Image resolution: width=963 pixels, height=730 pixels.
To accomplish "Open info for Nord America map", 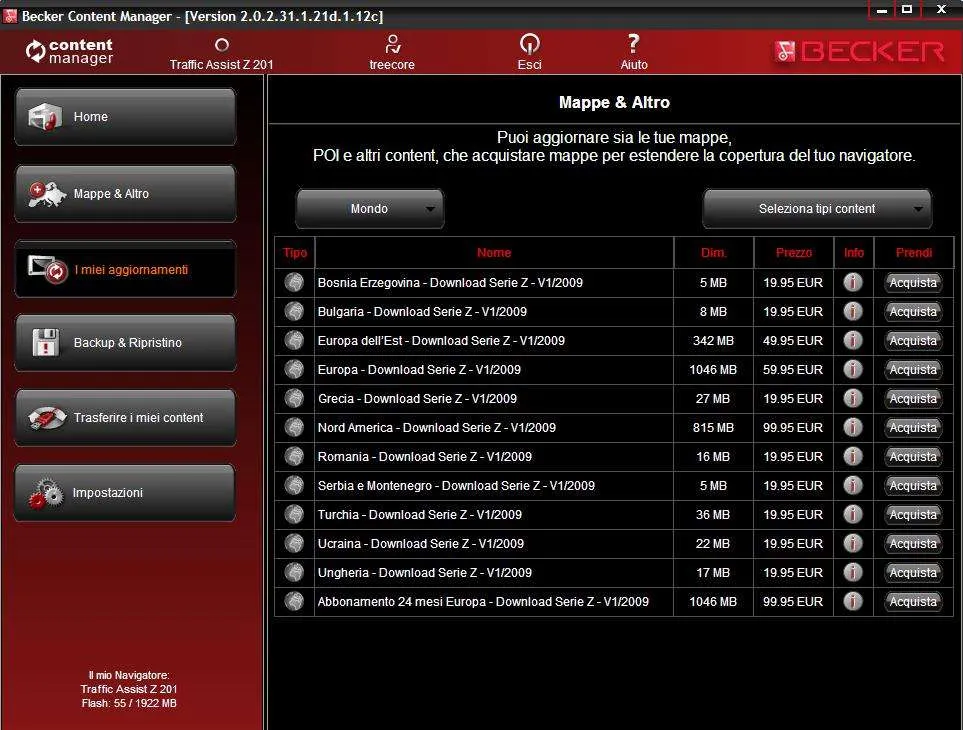I will [852, 427].
